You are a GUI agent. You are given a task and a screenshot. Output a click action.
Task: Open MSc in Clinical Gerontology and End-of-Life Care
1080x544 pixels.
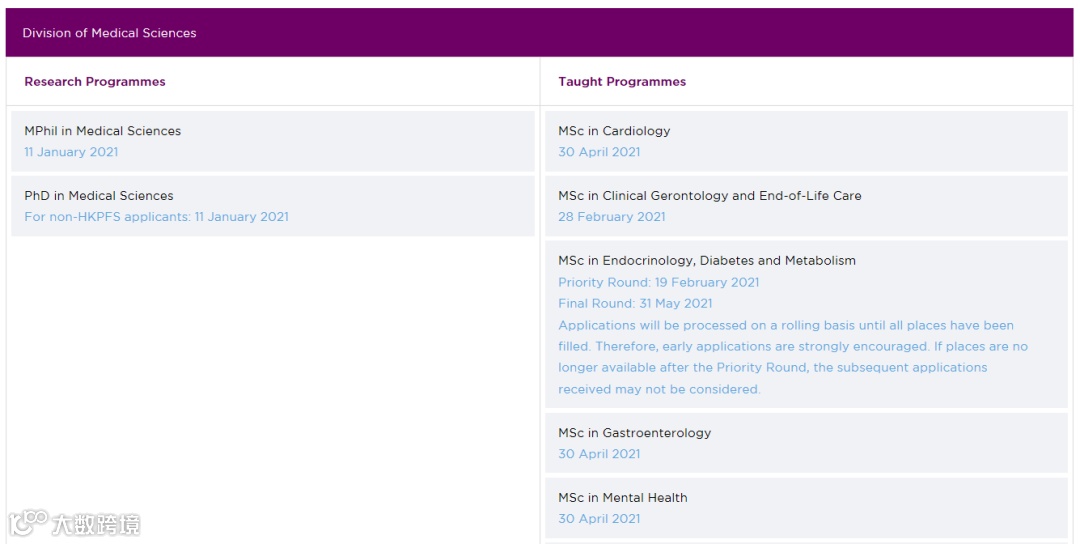pyautogui.click(x=709, y=196)
